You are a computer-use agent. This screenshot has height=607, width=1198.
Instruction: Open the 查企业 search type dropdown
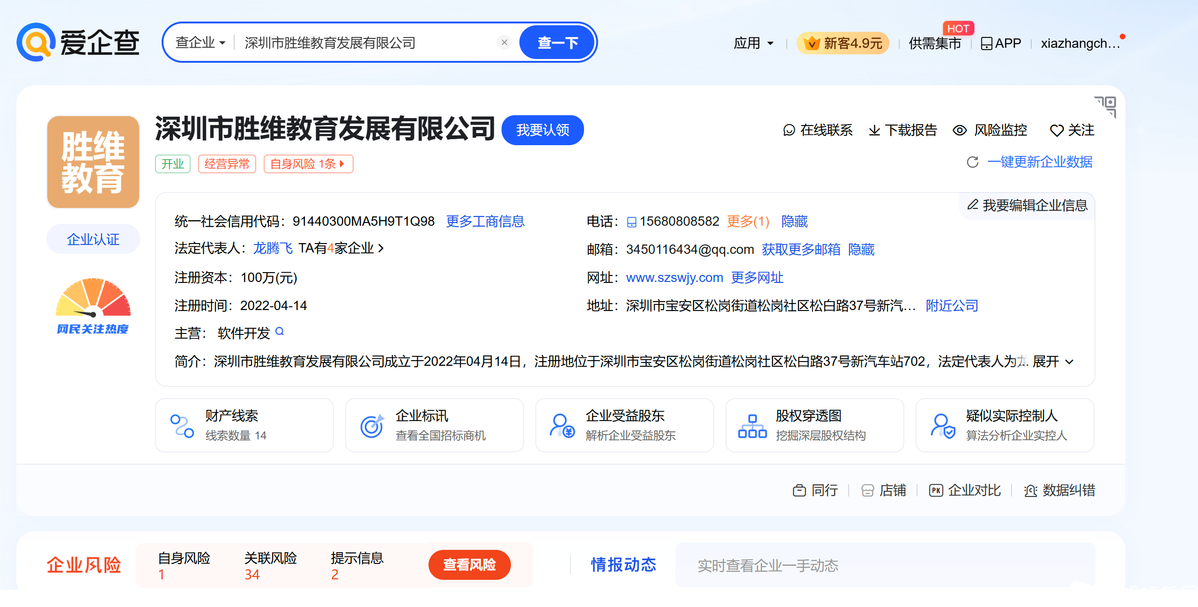tap(200, 43)
